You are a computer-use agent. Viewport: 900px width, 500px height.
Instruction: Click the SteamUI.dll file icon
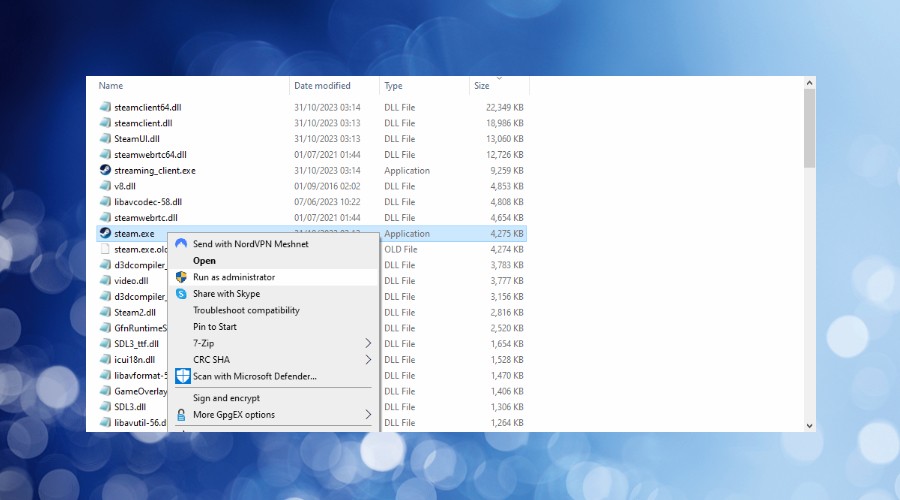pyautogui.click(x=105, y=139)
